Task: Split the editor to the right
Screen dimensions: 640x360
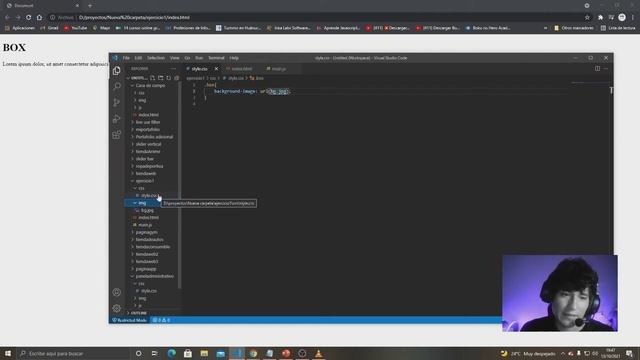Action: 597,69
